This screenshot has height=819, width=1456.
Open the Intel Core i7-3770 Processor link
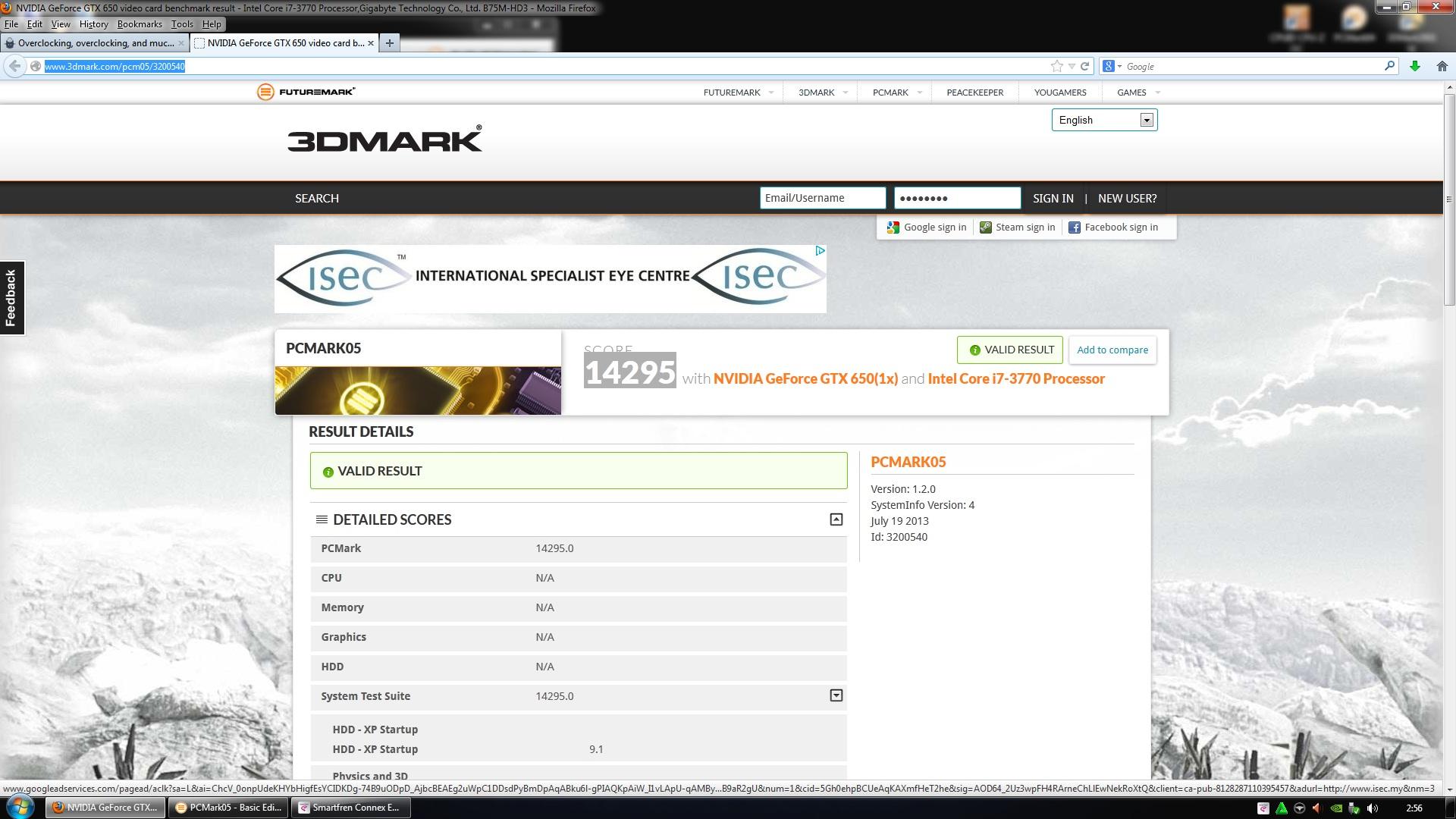[1015, 378]
